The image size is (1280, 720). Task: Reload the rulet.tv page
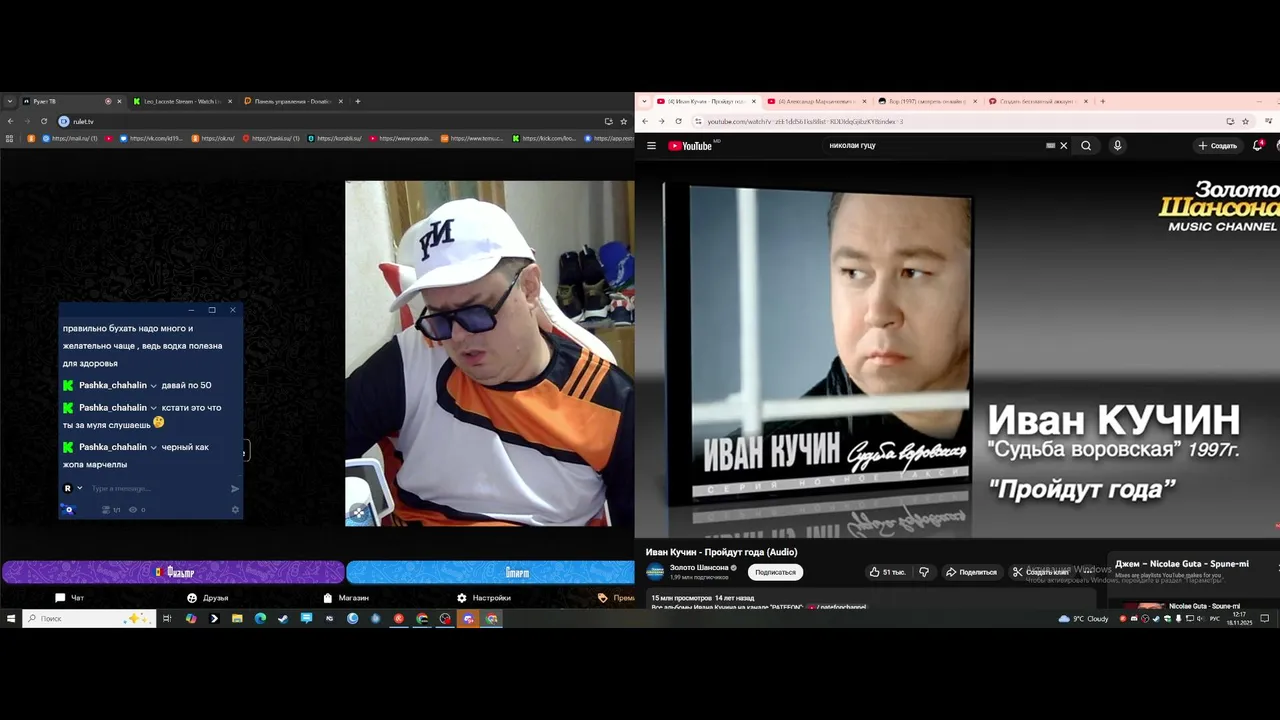[x=44, y=121]
